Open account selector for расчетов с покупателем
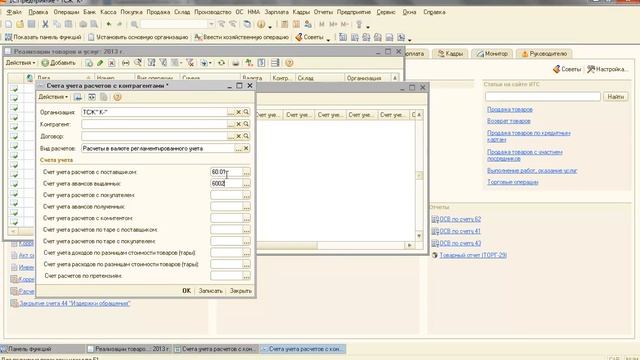Image resolution: width=640 pixels, height=360 pixels. point(246,196)
